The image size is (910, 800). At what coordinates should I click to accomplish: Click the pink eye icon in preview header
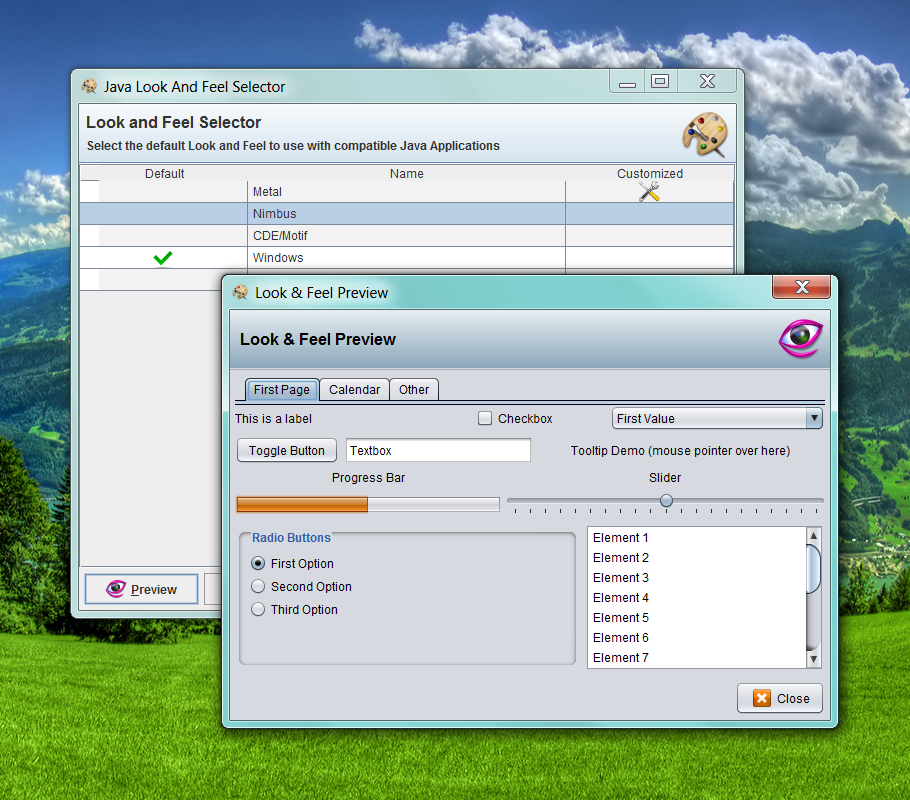click(x=800, y=338)
